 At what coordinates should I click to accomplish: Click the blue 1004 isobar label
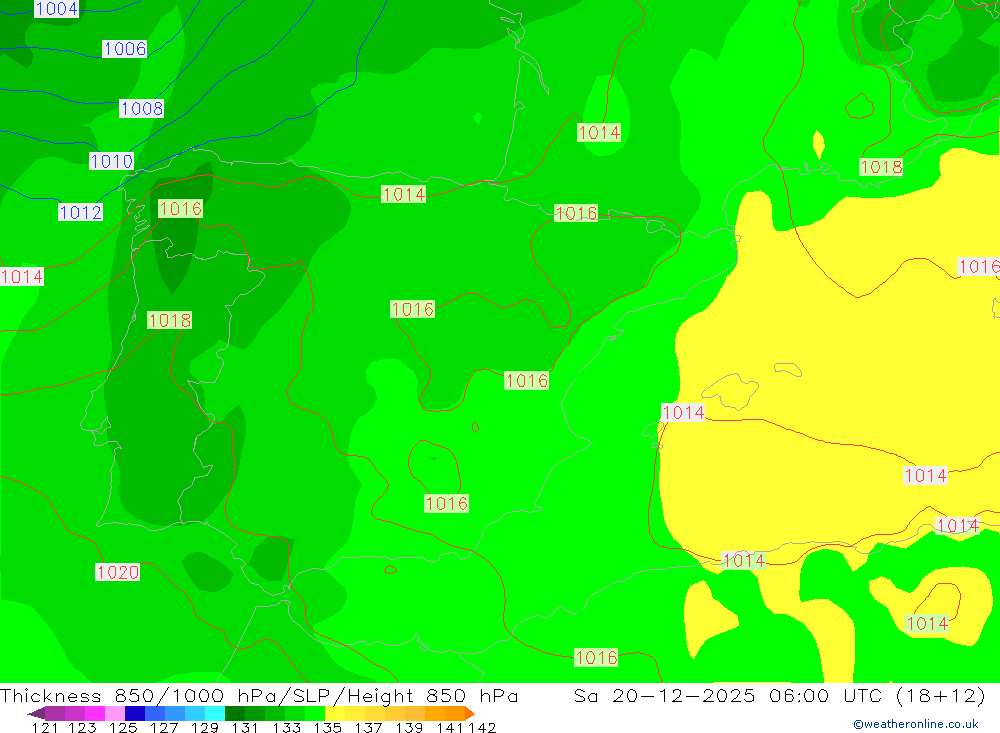56,9
